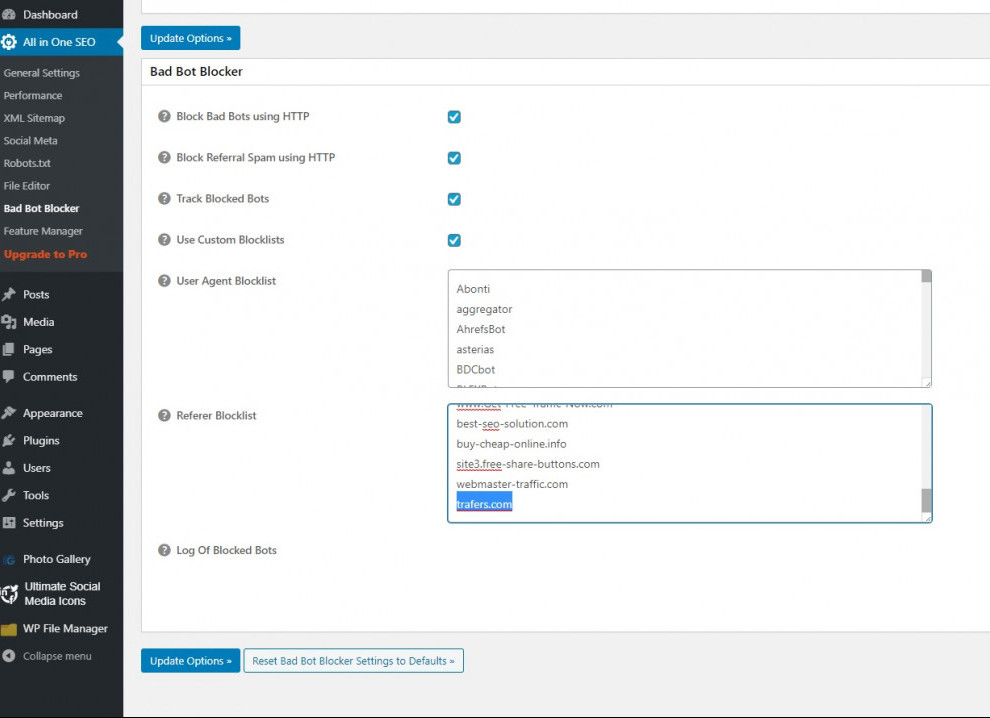This screenshot has height=718, width=990.
Task: Click the Abonti entry in user agent list
Action: click(473, 289)
